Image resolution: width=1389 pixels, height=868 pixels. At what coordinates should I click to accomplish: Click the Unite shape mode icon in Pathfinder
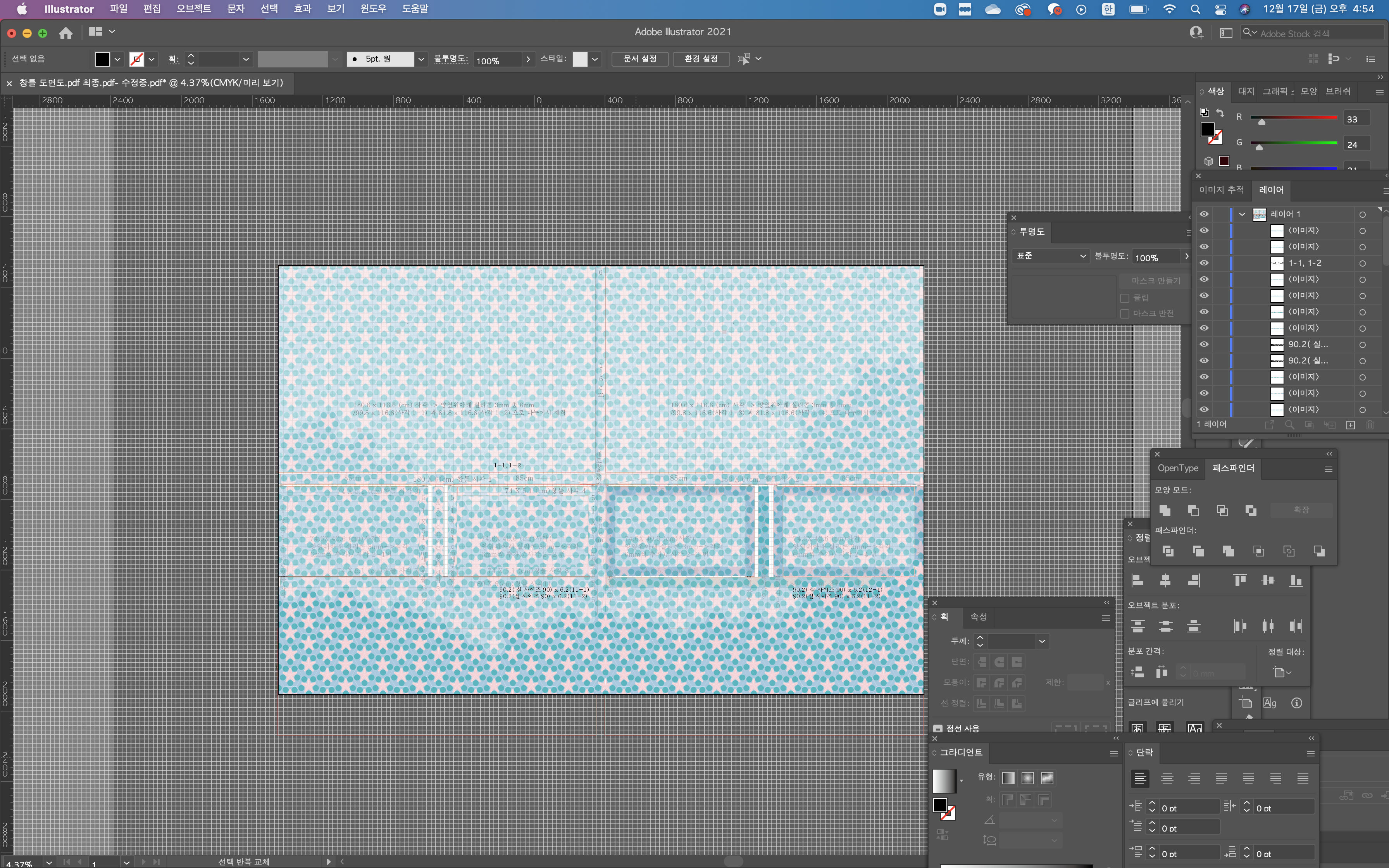pyautogui.click(x=1165, y=510)
